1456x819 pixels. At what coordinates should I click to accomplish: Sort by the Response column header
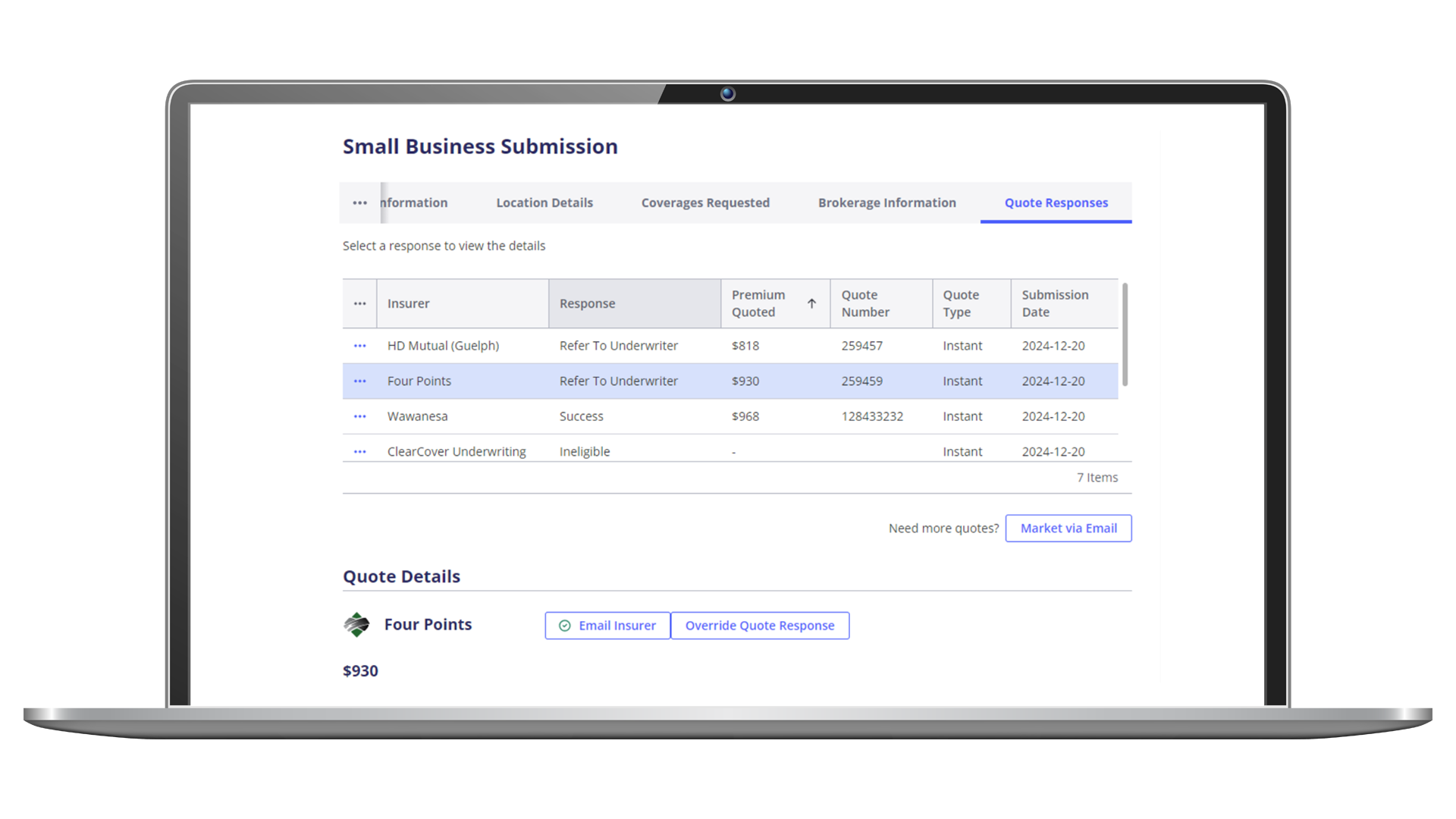(635, 303)
